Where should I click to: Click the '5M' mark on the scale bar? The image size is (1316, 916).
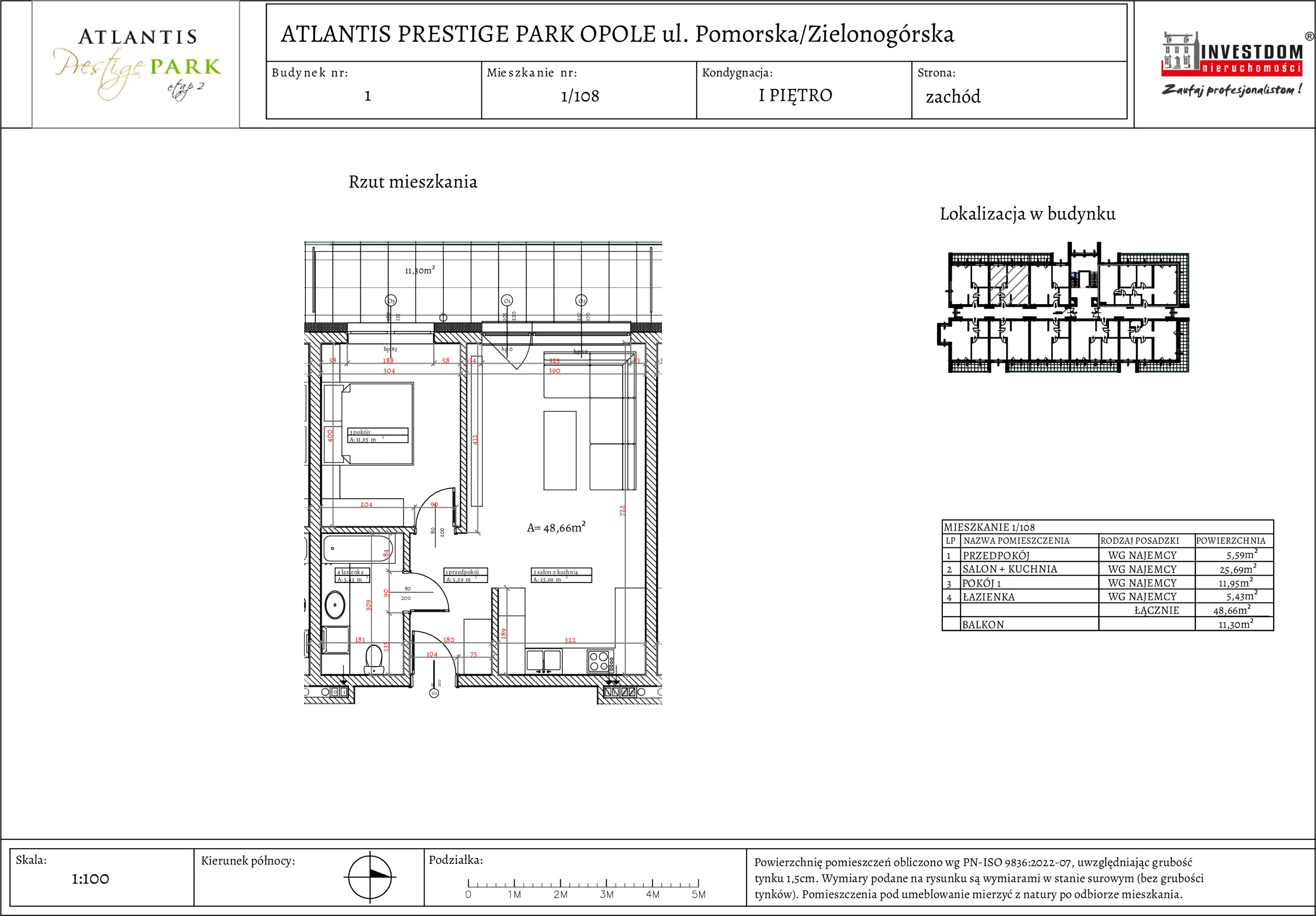tap(698, 894)
